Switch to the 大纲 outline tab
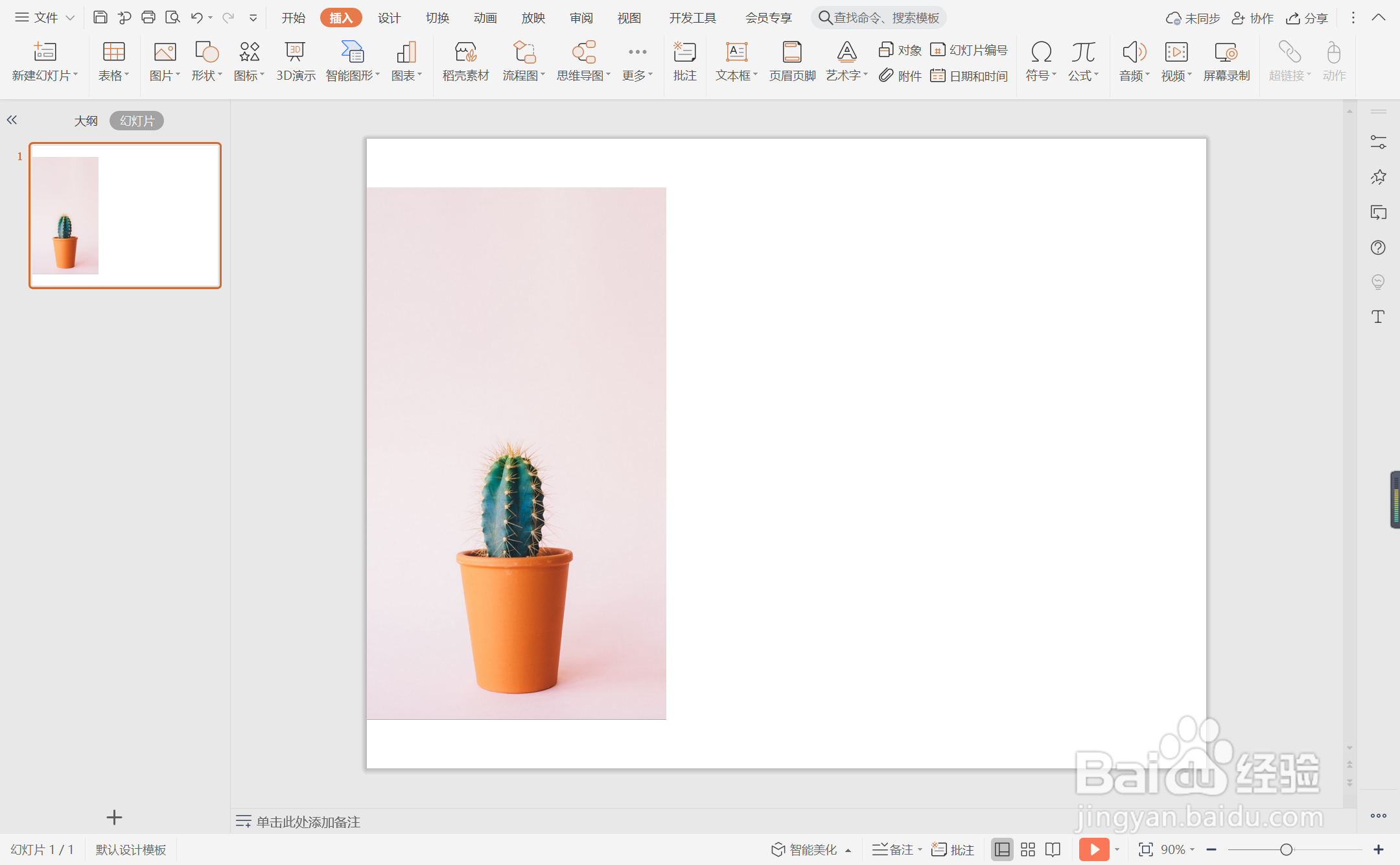 [x=86, y=121]
